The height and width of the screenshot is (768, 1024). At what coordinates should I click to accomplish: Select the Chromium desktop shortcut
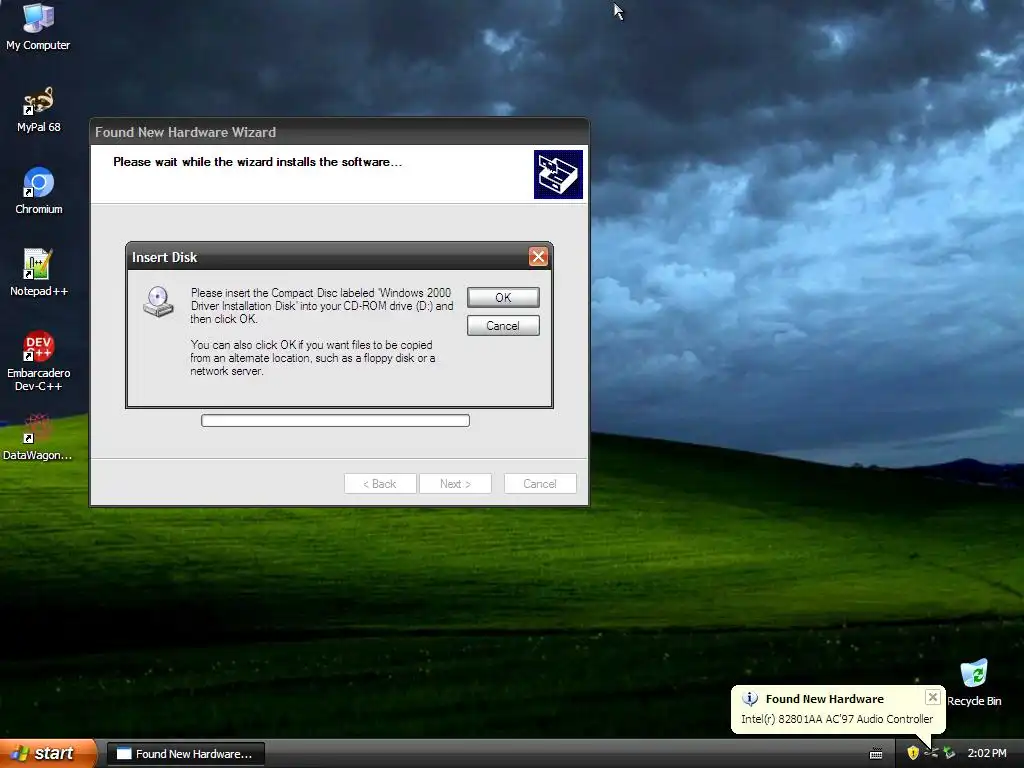coord(39,191)
